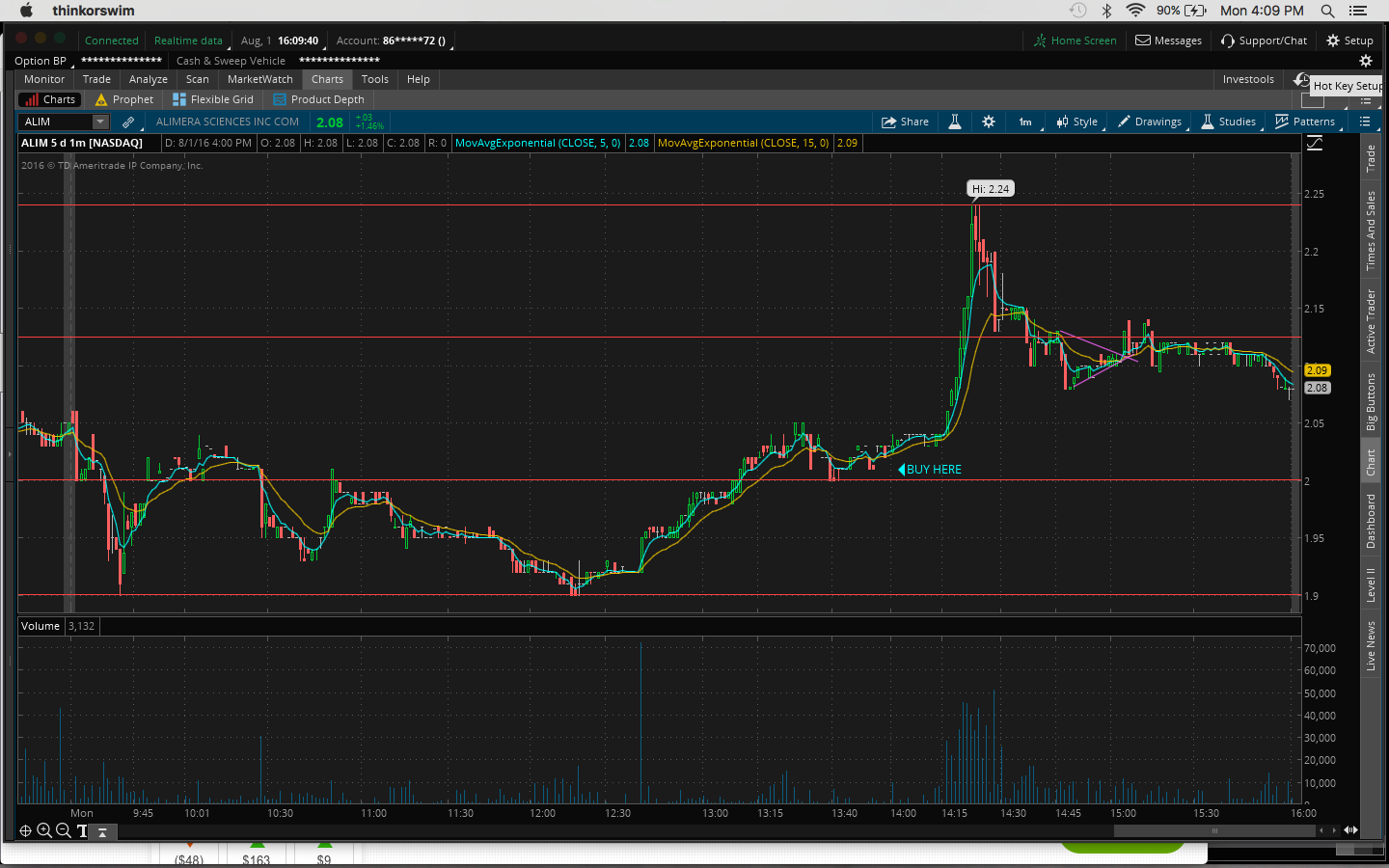Open the MarketWatch tab
The image size is (1389, 868).
tap(260, 79)
